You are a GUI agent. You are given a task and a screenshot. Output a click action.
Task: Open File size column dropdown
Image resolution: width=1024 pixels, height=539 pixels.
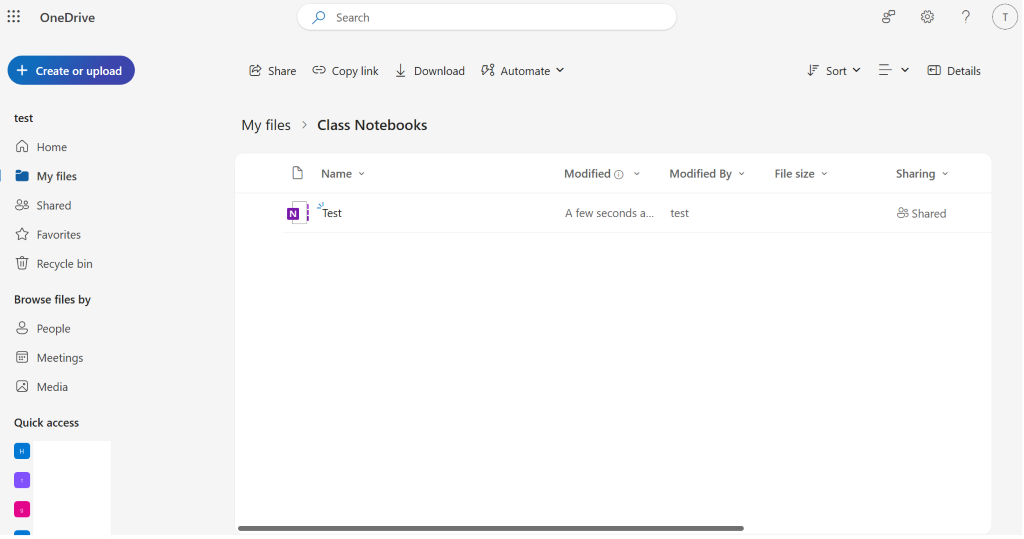point(801,174)
